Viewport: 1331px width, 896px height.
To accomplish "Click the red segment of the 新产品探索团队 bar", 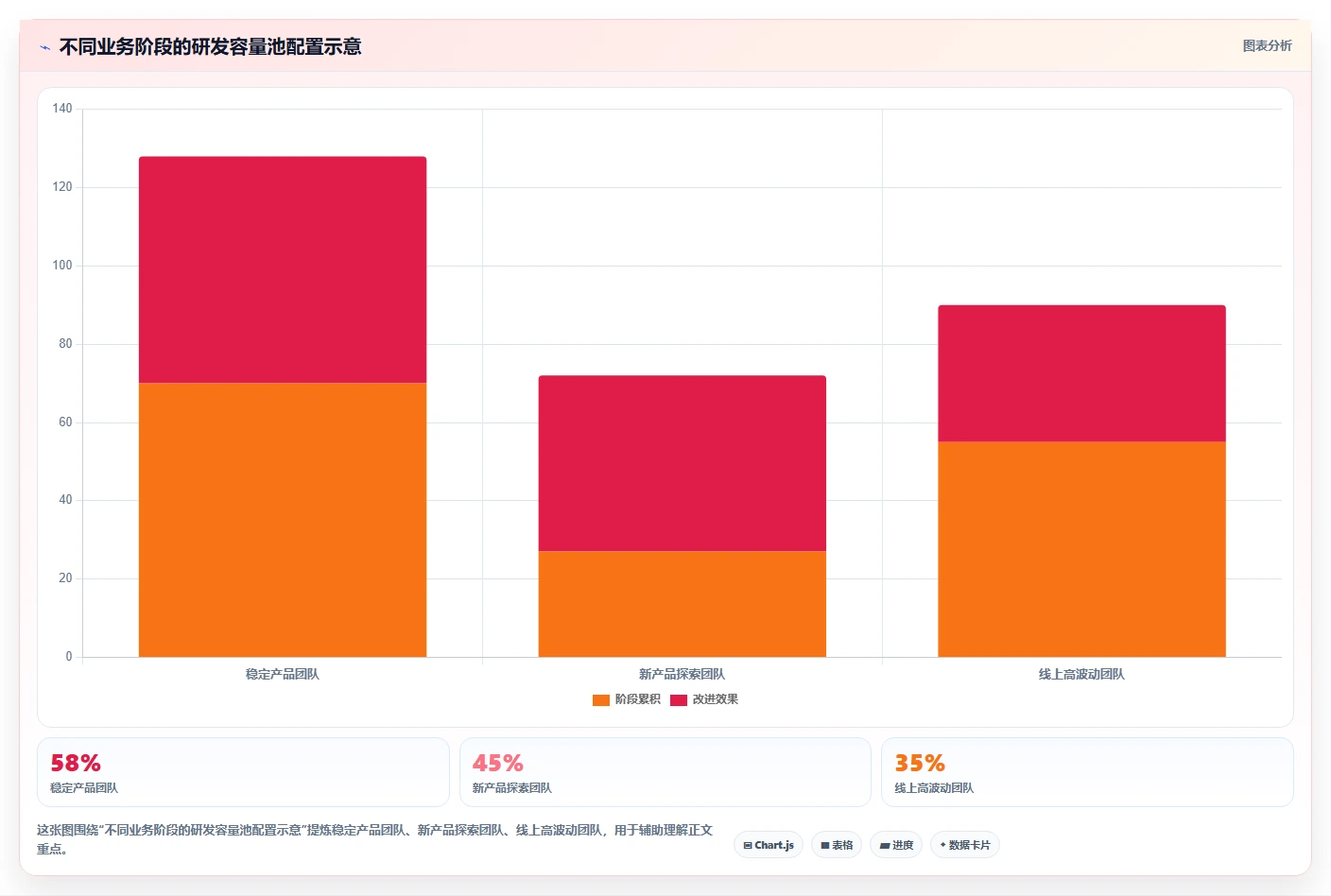I will (x=683, y=463).
